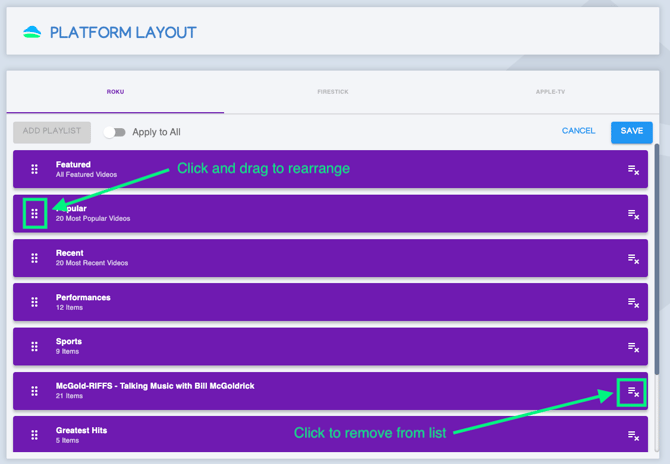Remove Popular playlist from the list

(633, 214)
